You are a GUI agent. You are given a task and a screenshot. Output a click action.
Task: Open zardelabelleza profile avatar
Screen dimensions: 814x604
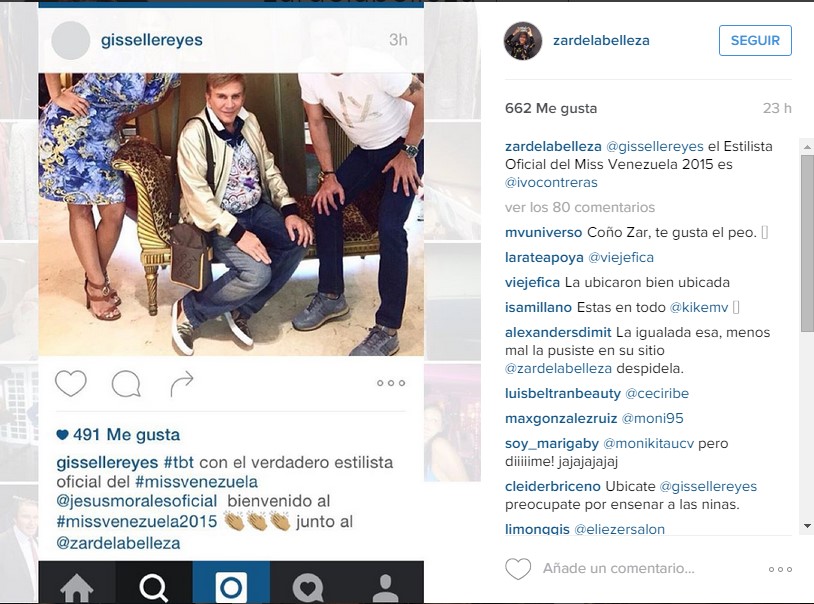tap(523, 41)
